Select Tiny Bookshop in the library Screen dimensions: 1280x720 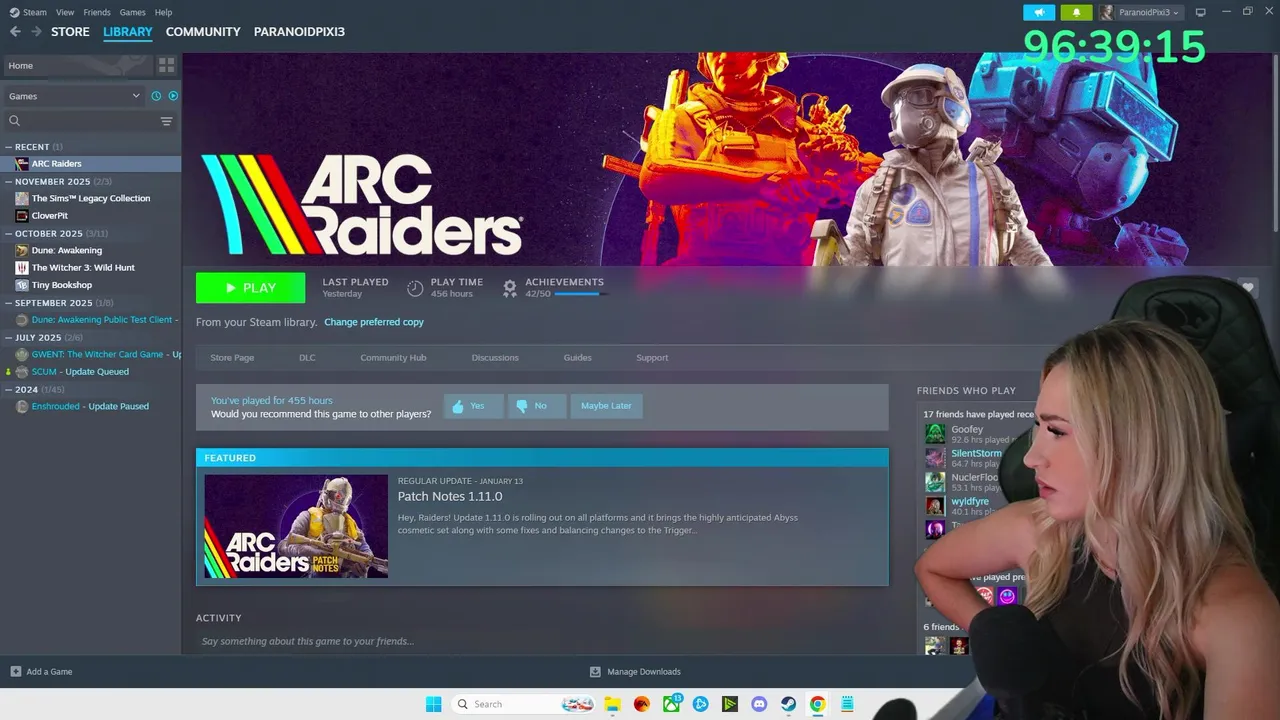62,285
